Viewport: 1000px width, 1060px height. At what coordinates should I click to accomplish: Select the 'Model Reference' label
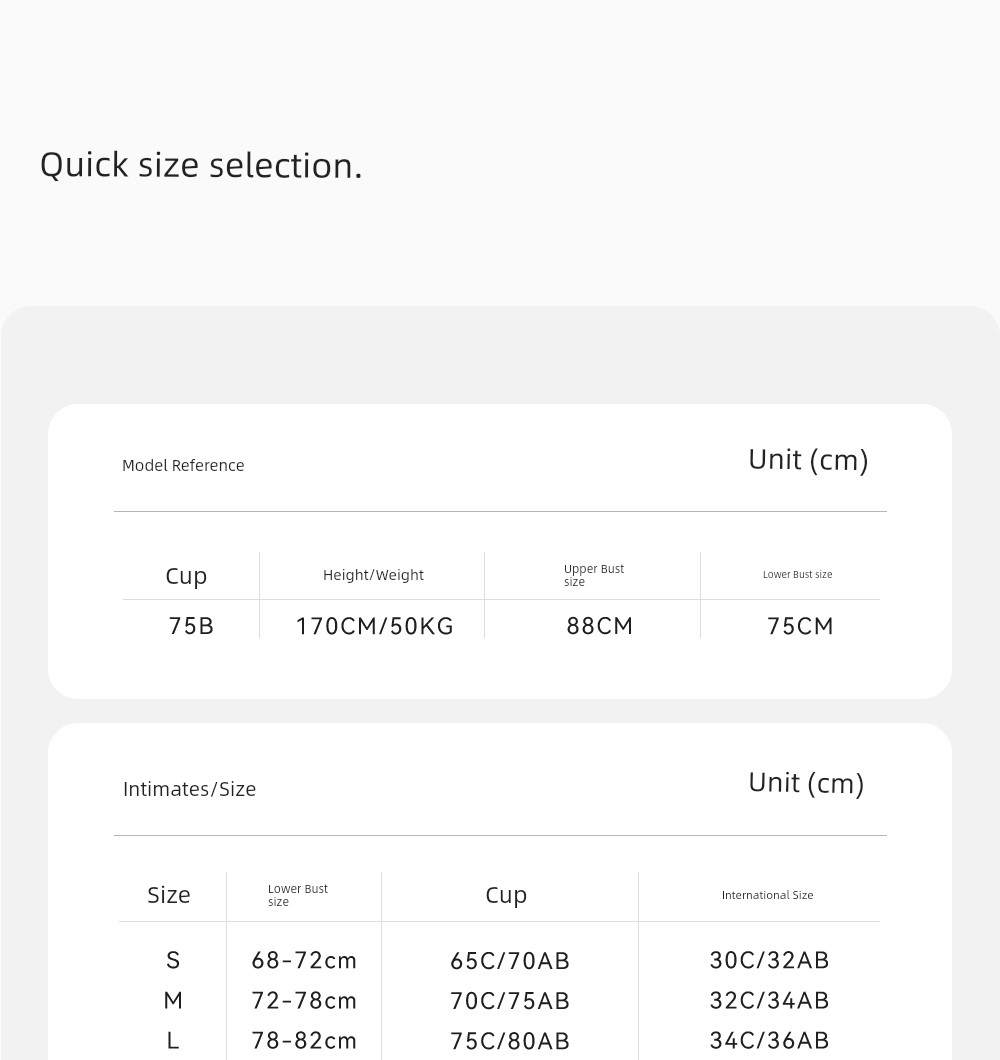click(x=183, y=466)
